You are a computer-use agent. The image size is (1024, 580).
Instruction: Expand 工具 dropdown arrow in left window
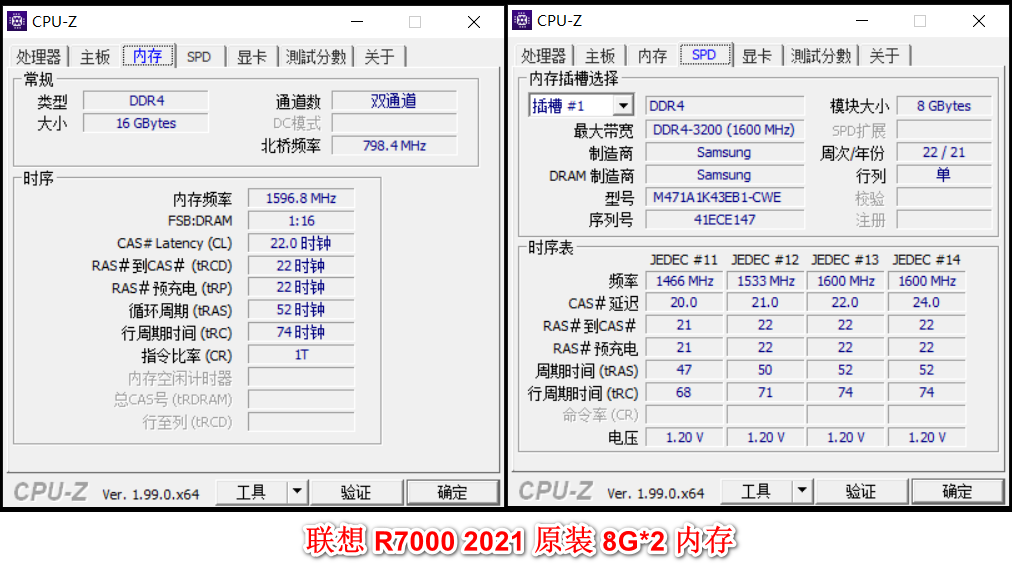click(x=297, y=492)
